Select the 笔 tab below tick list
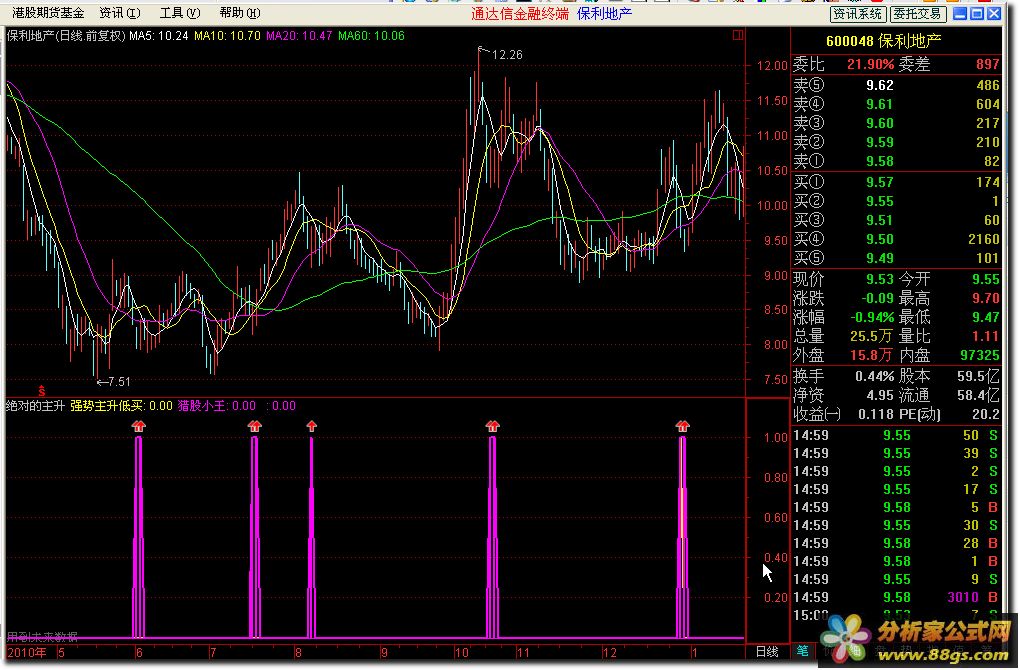The height and width of the screenshot is (670, 1020). pos(802,651)
